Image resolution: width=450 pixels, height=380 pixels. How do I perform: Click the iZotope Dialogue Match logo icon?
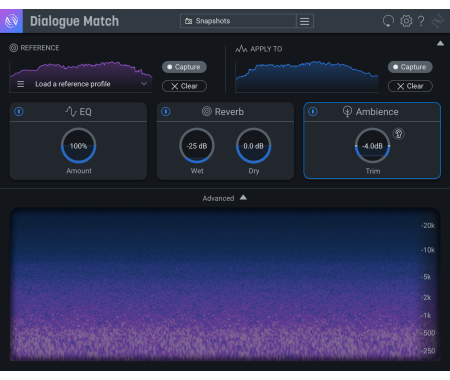pos(11,21)
